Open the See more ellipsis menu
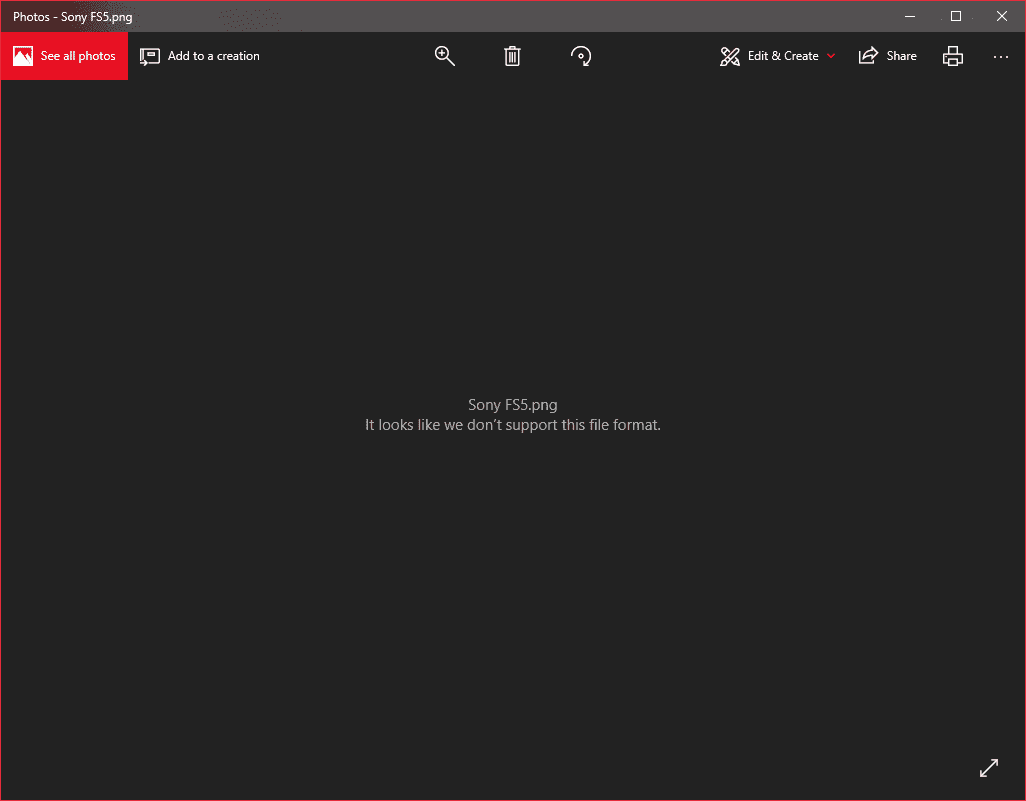Screen dimensions: 1026x801 [1000, 57]
